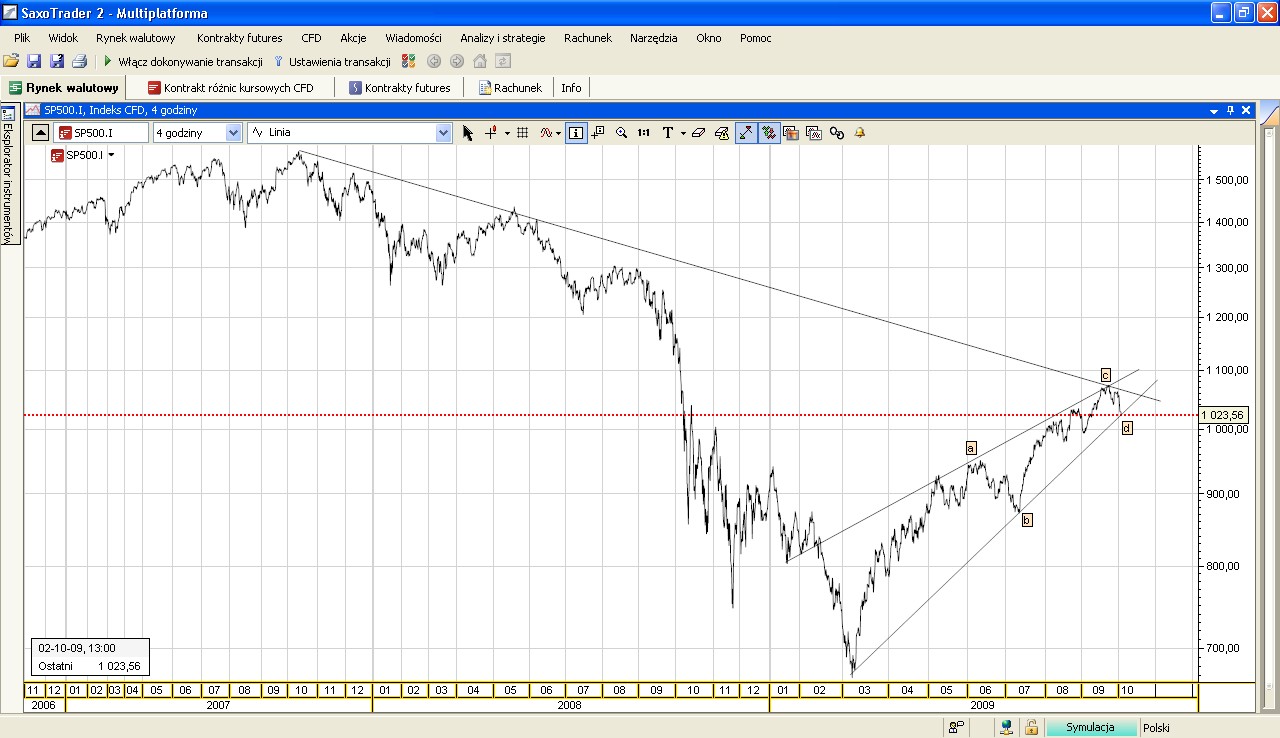Open the Rachunek menu
The width and height of the screenshot is (1280, 738).
(588, 38)
